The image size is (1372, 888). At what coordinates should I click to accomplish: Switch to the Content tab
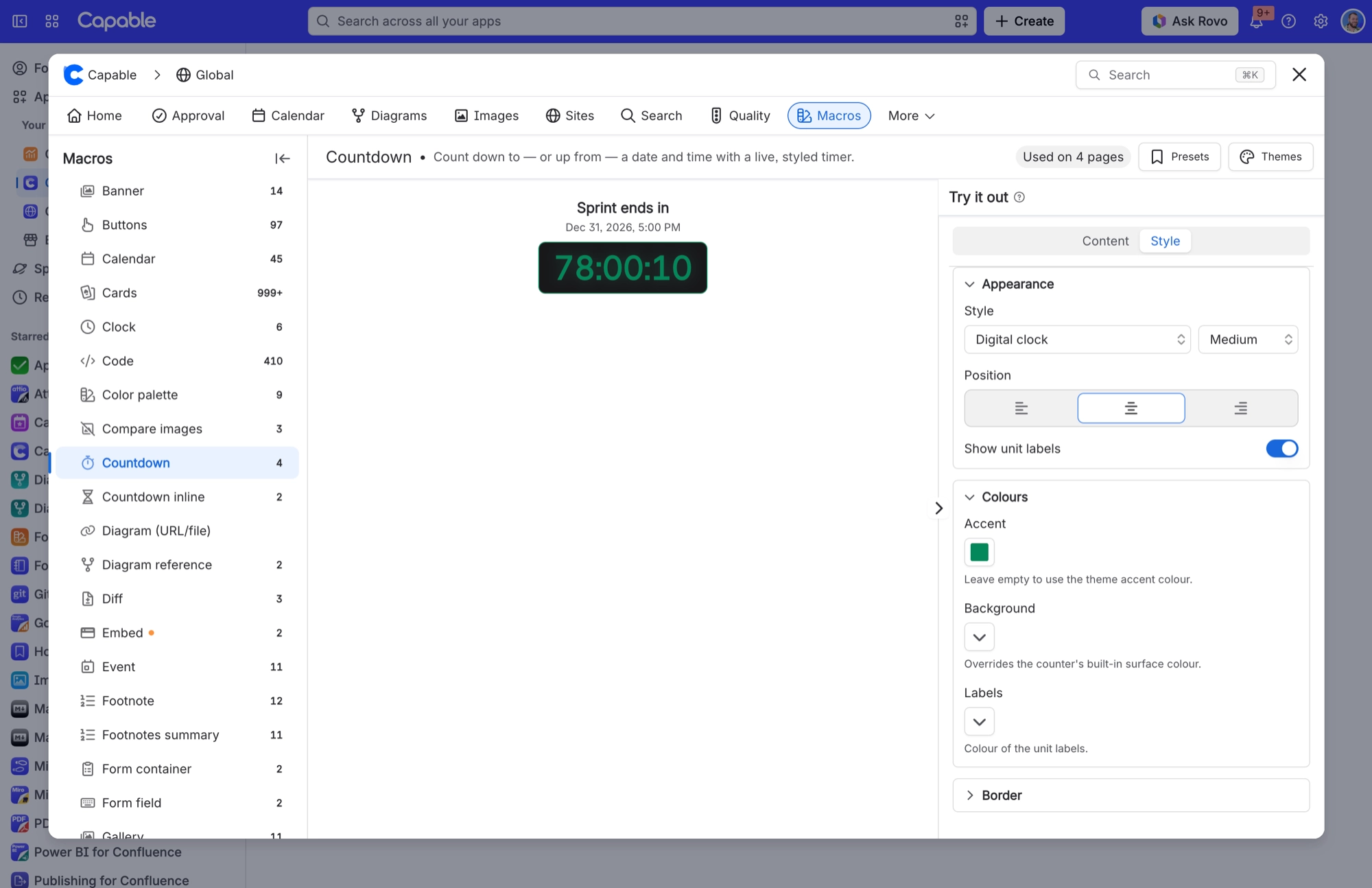coord(1104,241)
